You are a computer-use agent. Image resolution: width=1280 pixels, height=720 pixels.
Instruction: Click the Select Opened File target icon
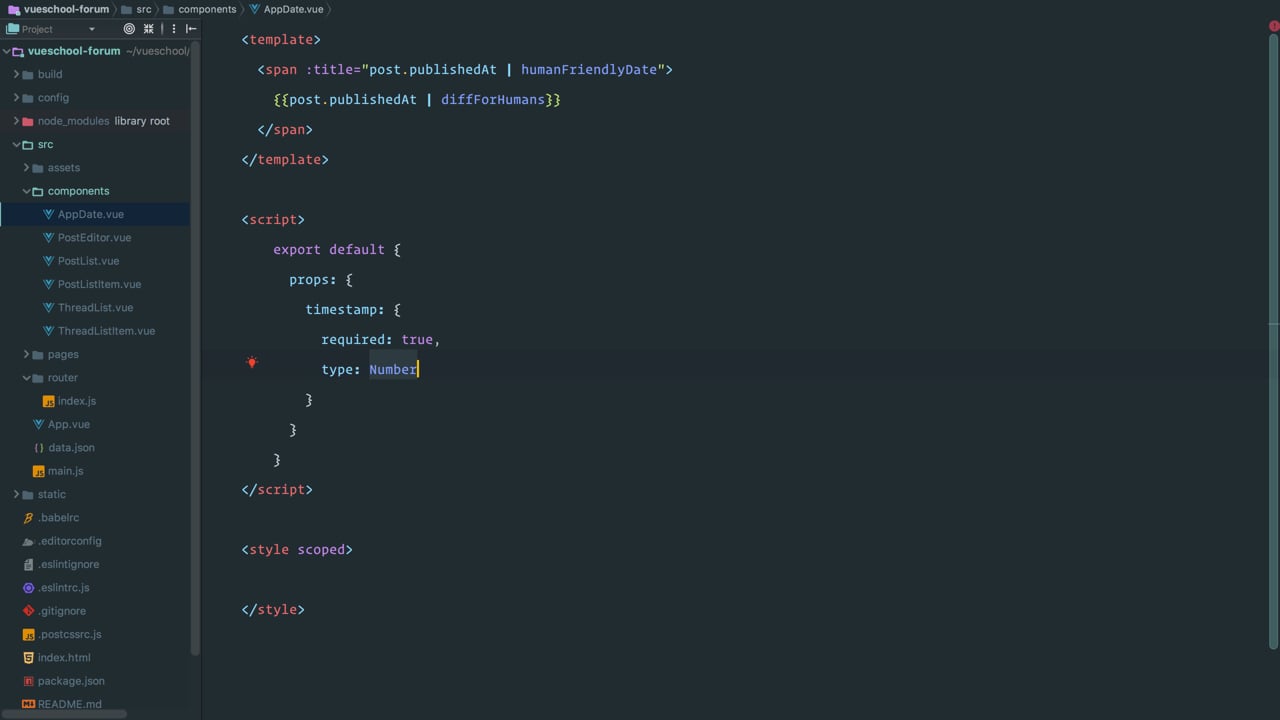tap(129, 29)
